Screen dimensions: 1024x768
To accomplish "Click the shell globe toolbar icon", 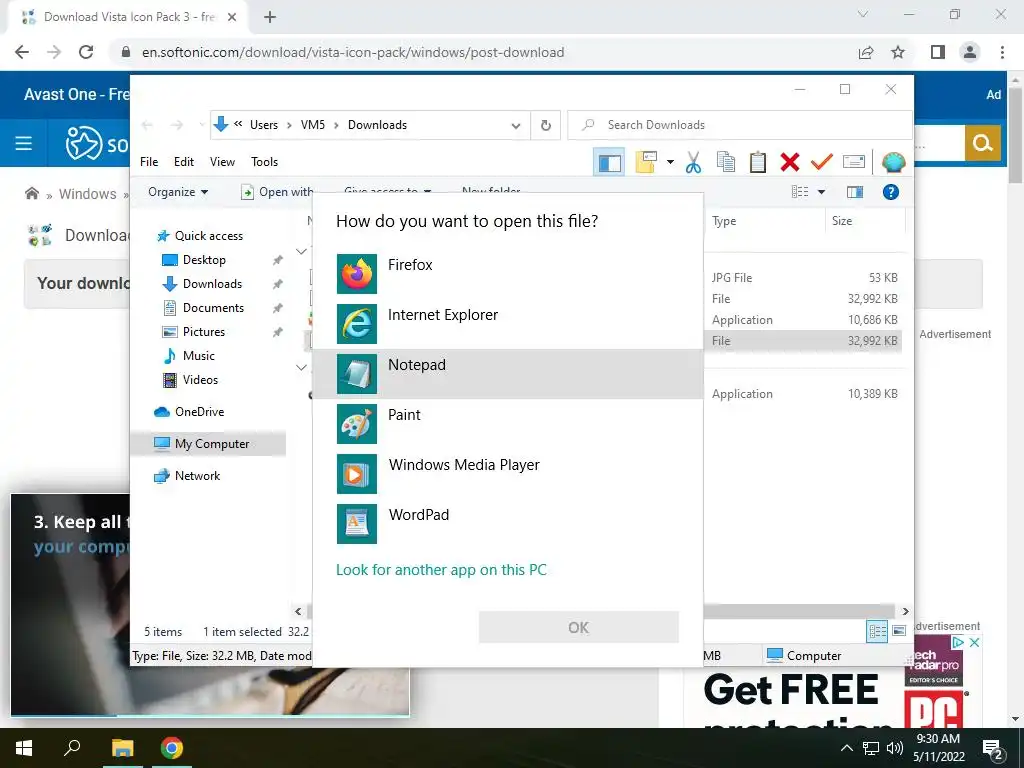I will 893,162.
